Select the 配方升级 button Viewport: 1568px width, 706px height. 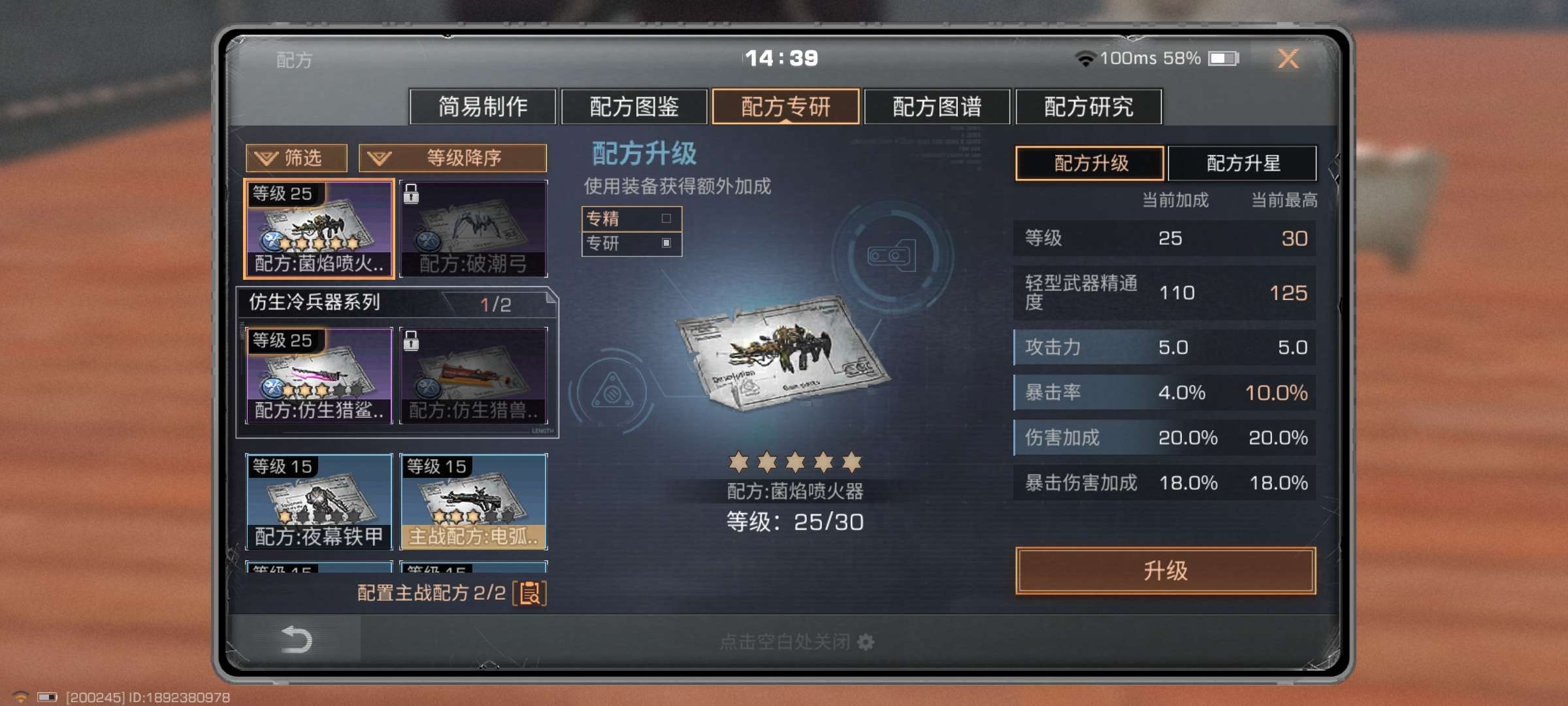[1090, 163]
